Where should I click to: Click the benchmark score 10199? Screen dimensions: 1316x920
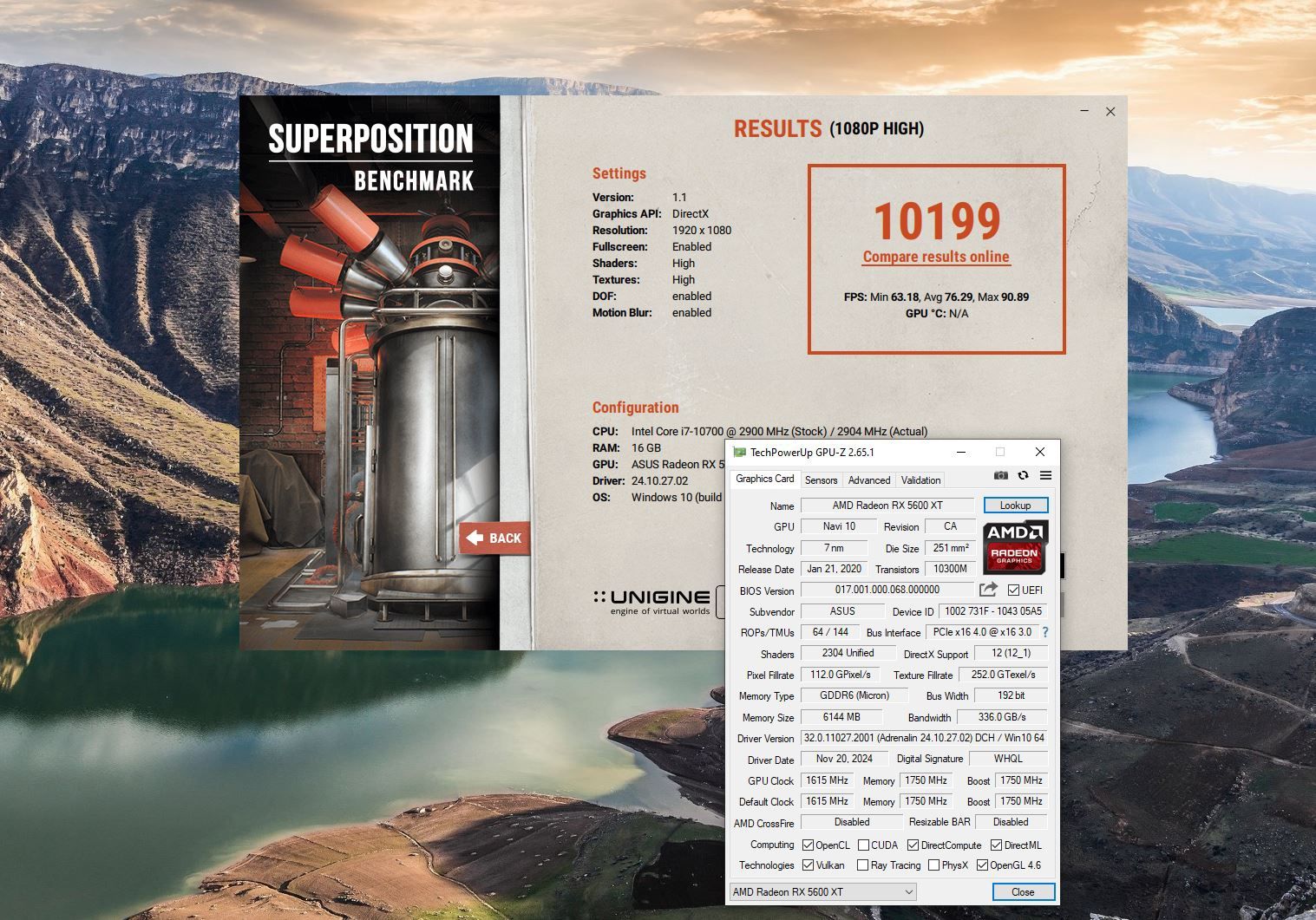pos(937,221)
